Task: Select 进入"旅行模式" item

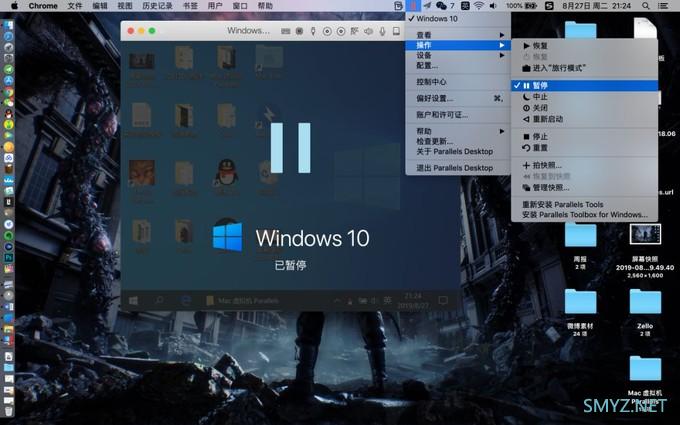Action: click(585, 68)
